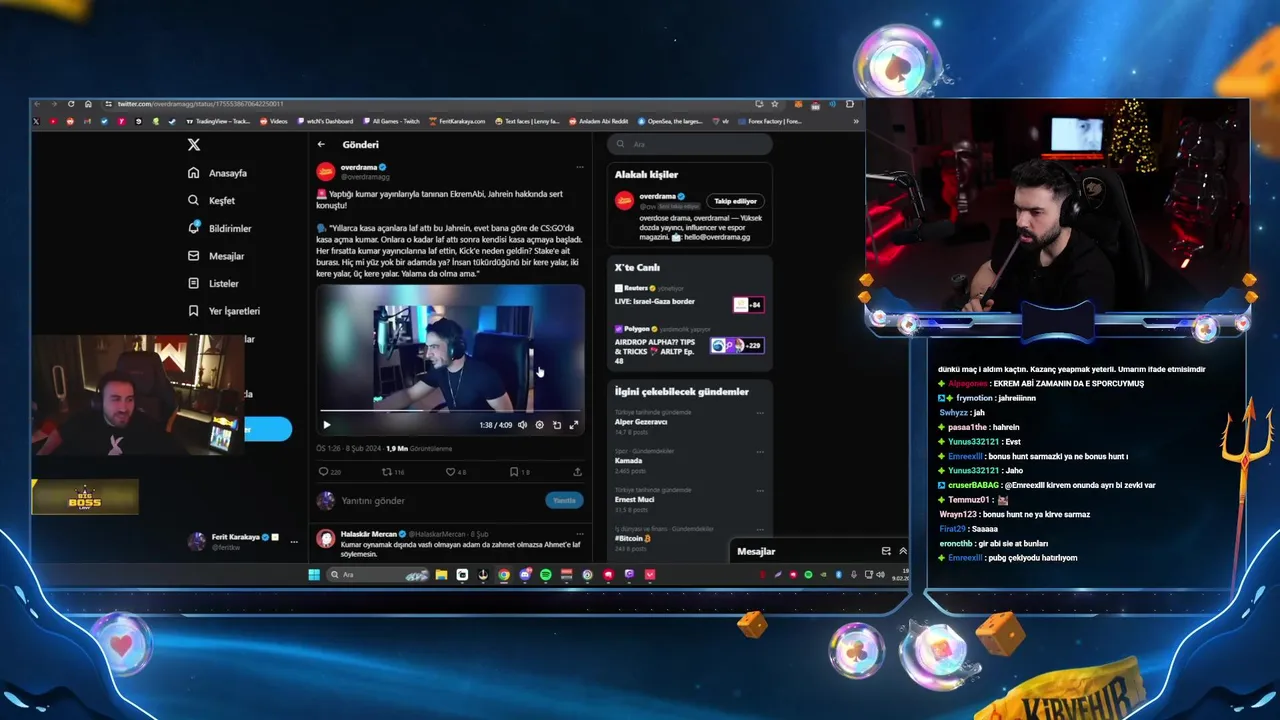Open the Alper Gezeravcı trend

(641, 422)
